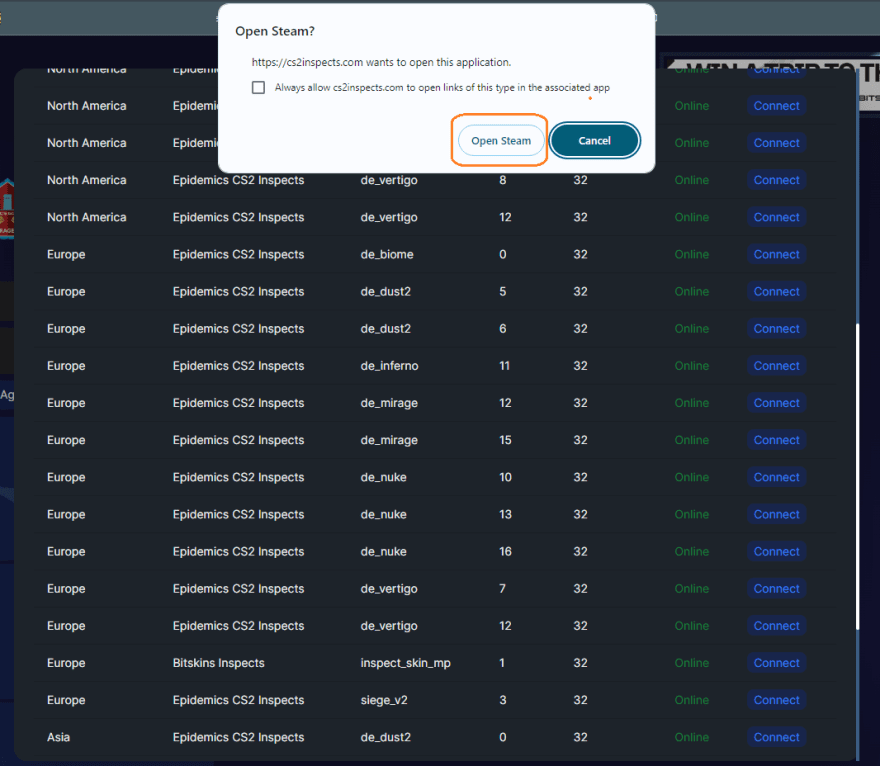
Task: Connect to the de_vertigo Europe server with 7 players
Action: pos(776,588)
